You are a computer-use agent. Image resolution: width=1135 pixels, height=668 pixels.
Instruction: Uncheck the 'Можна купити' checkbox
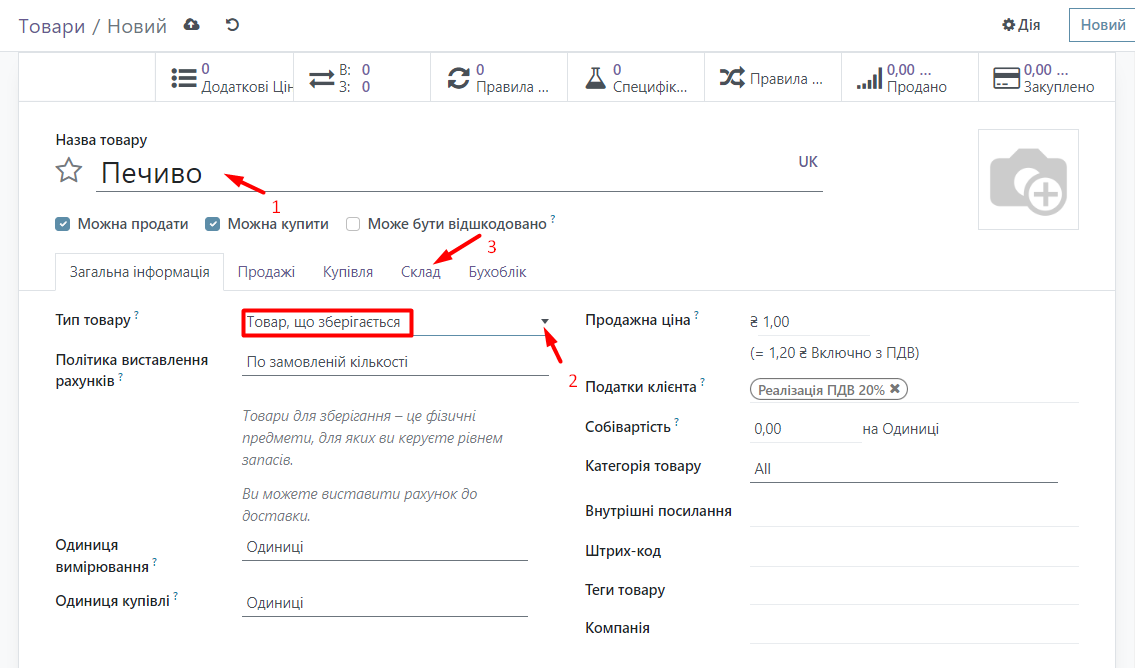tap(213, 224)
